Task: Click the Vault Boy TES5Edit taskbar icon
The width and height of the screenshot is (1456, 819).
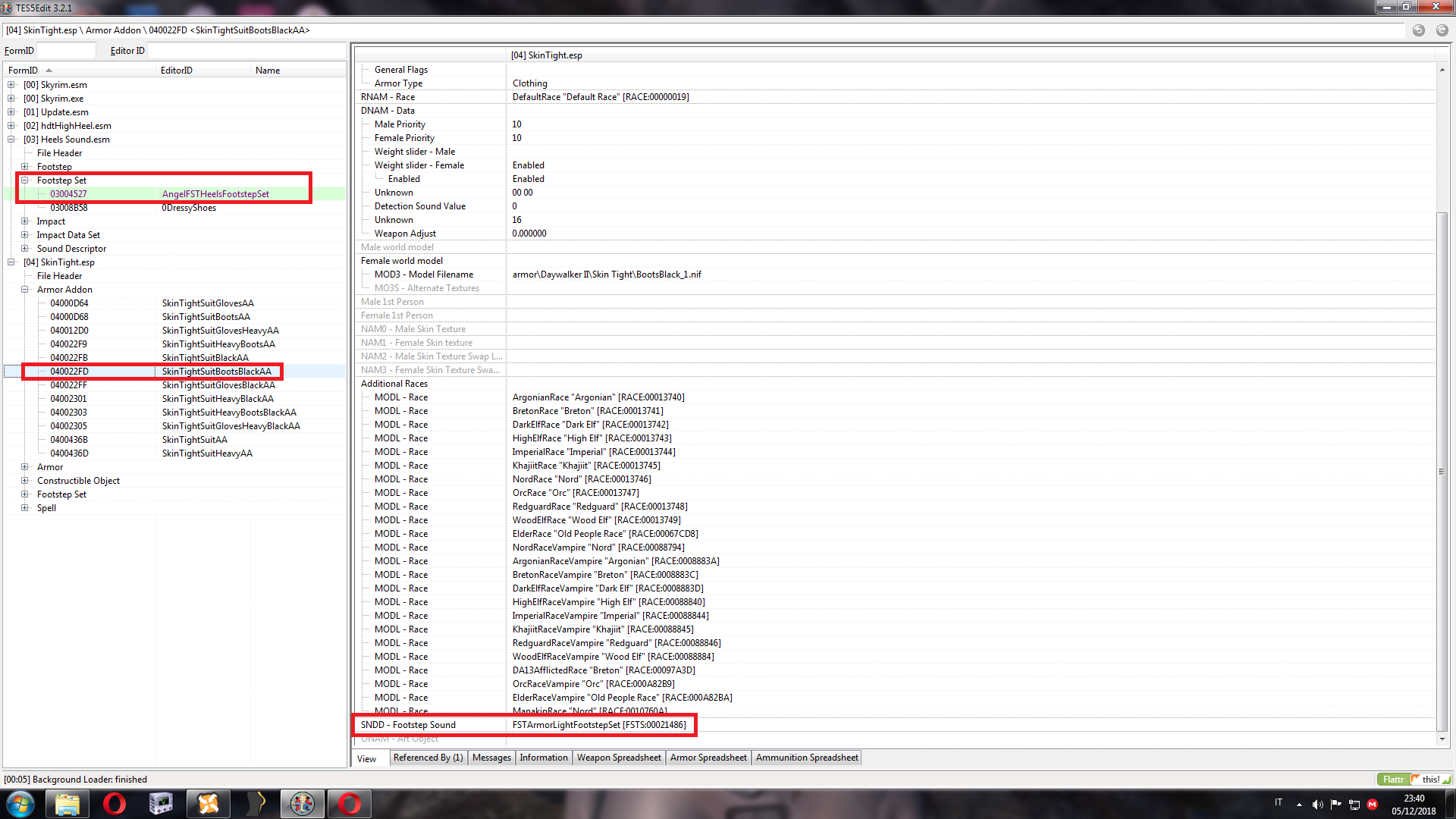Action: click(x=303, y=804)
